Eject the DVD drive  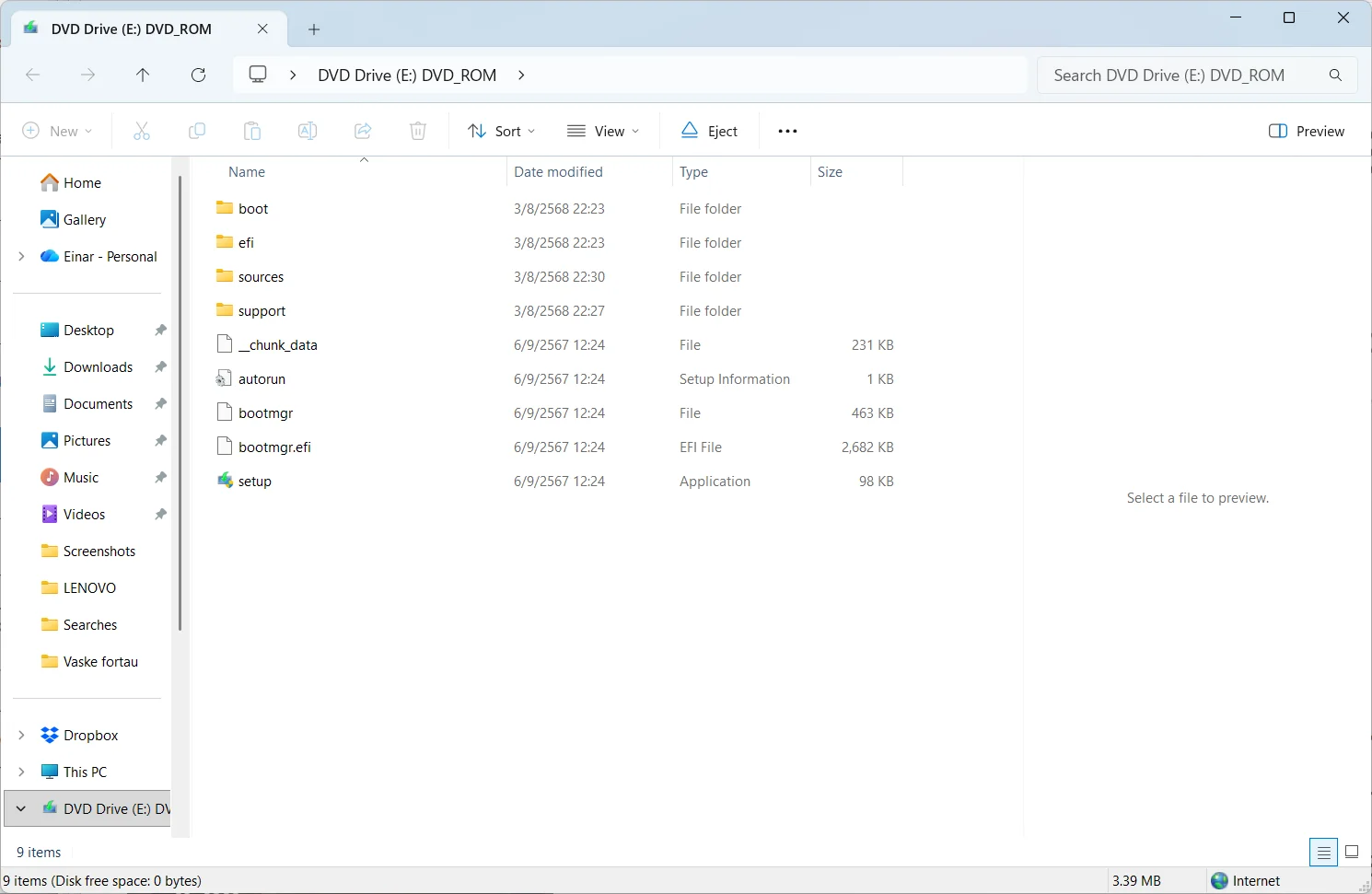[x=708, y=131]
